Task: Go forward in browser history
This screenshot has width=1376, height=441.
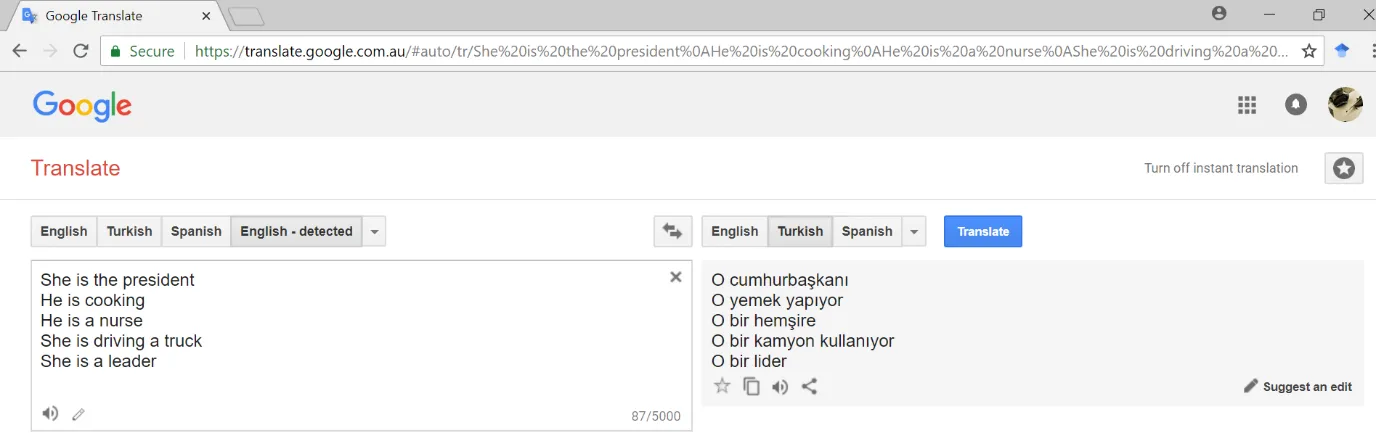Action: coord(50,51)
